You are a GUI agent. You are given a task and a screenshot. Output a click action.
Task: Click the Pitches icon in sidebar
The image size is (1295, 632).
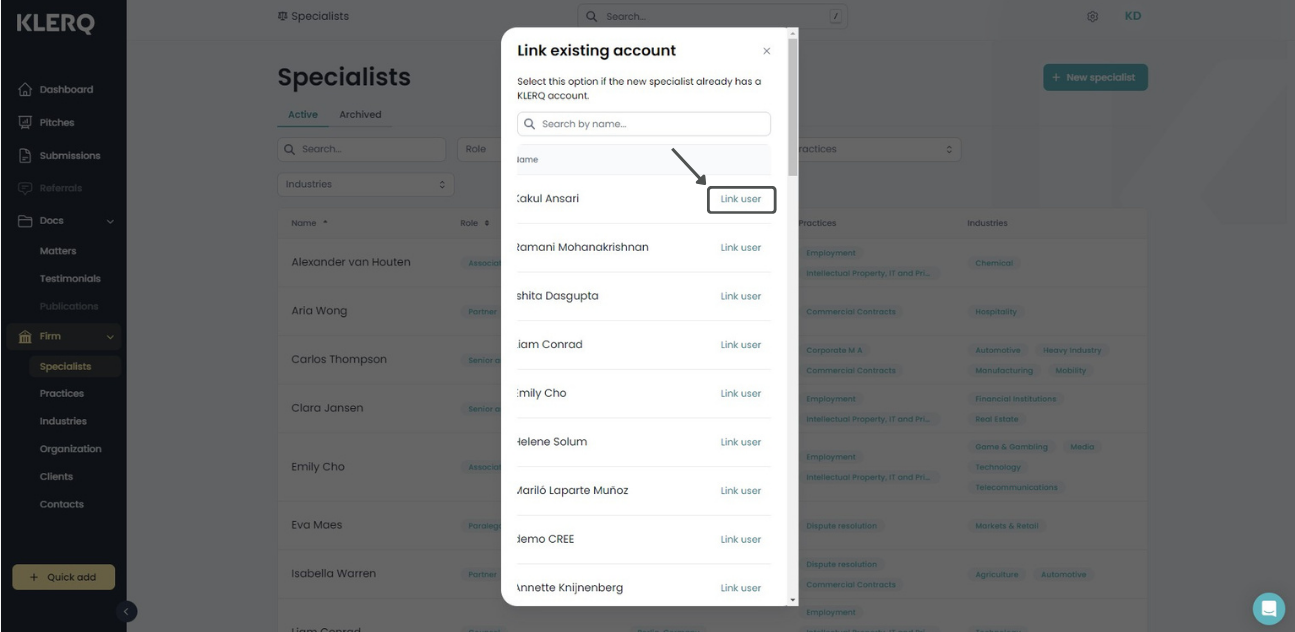coord(26,122)
